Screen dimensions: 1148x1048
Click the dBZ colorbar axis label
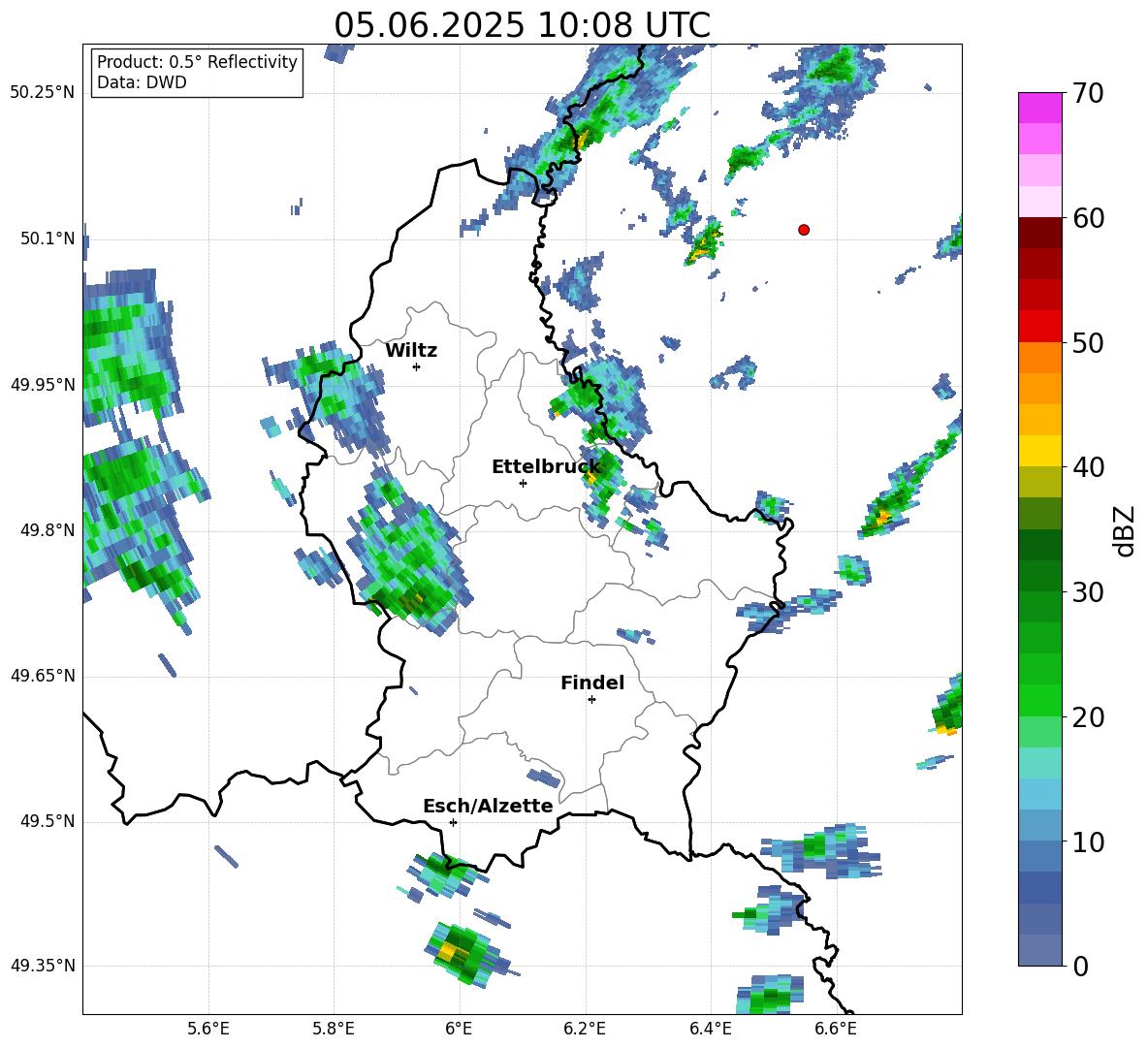[x=1124, y=530]
